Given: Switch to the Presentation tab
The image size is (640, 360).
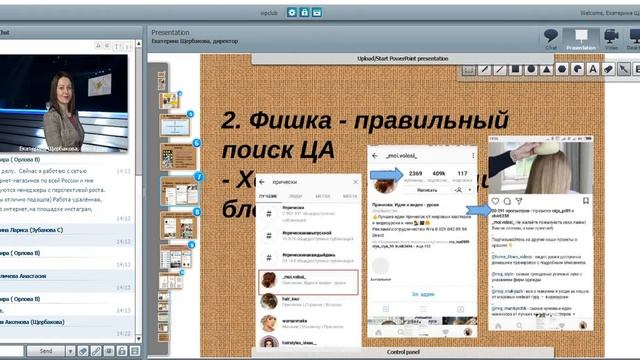Looking at the screenshot, I should pyautogui.click(x=581, y=39).
